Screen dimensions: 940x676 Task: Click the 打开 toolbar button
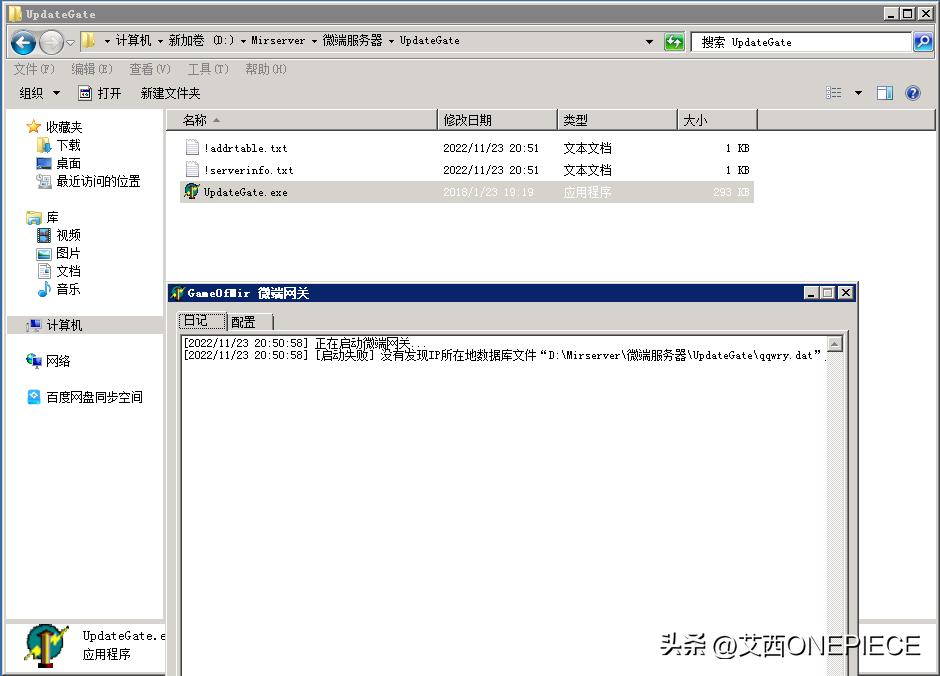point(100,93)
